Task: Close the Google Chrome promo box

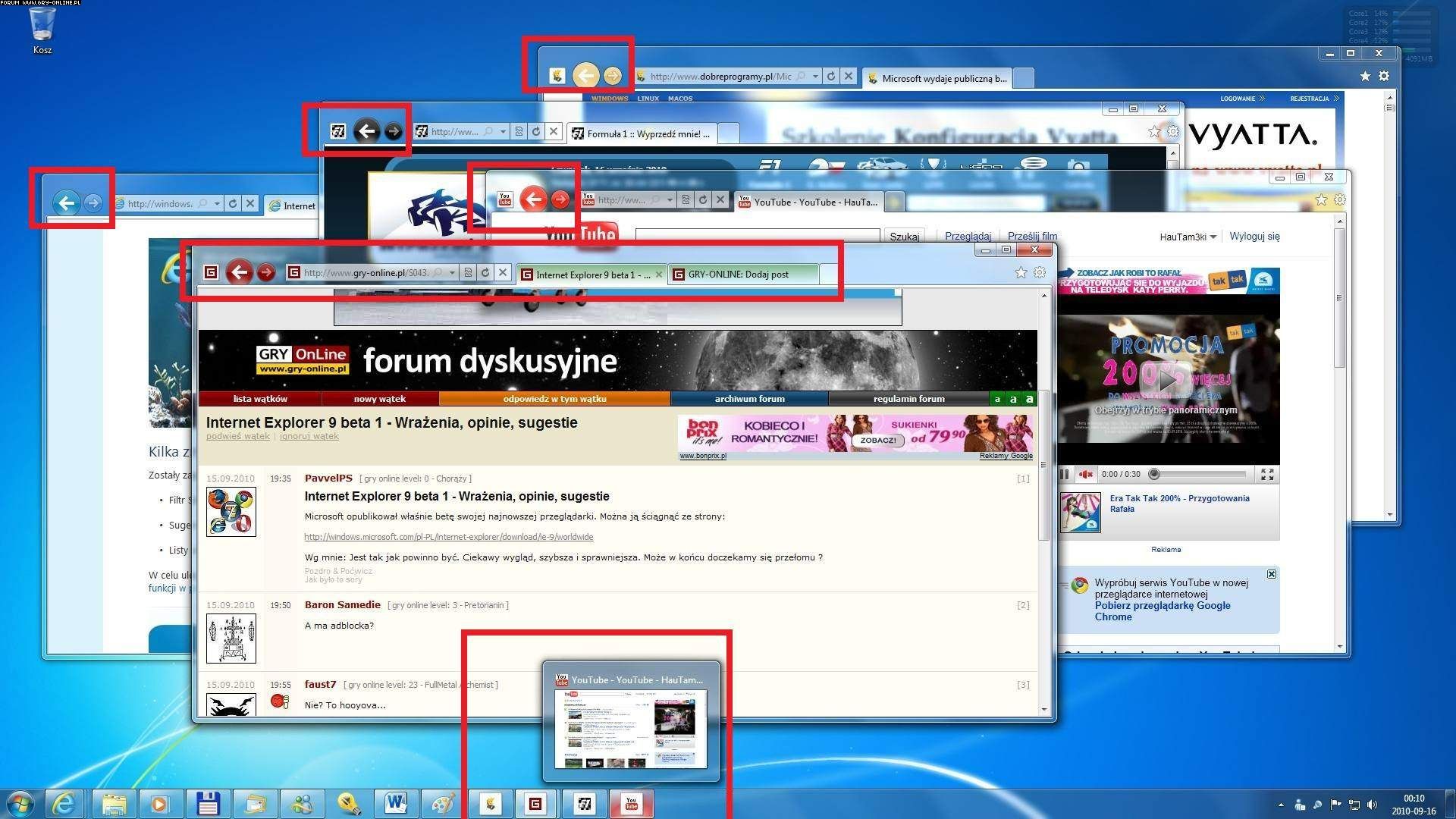Action: point(1272,574)
